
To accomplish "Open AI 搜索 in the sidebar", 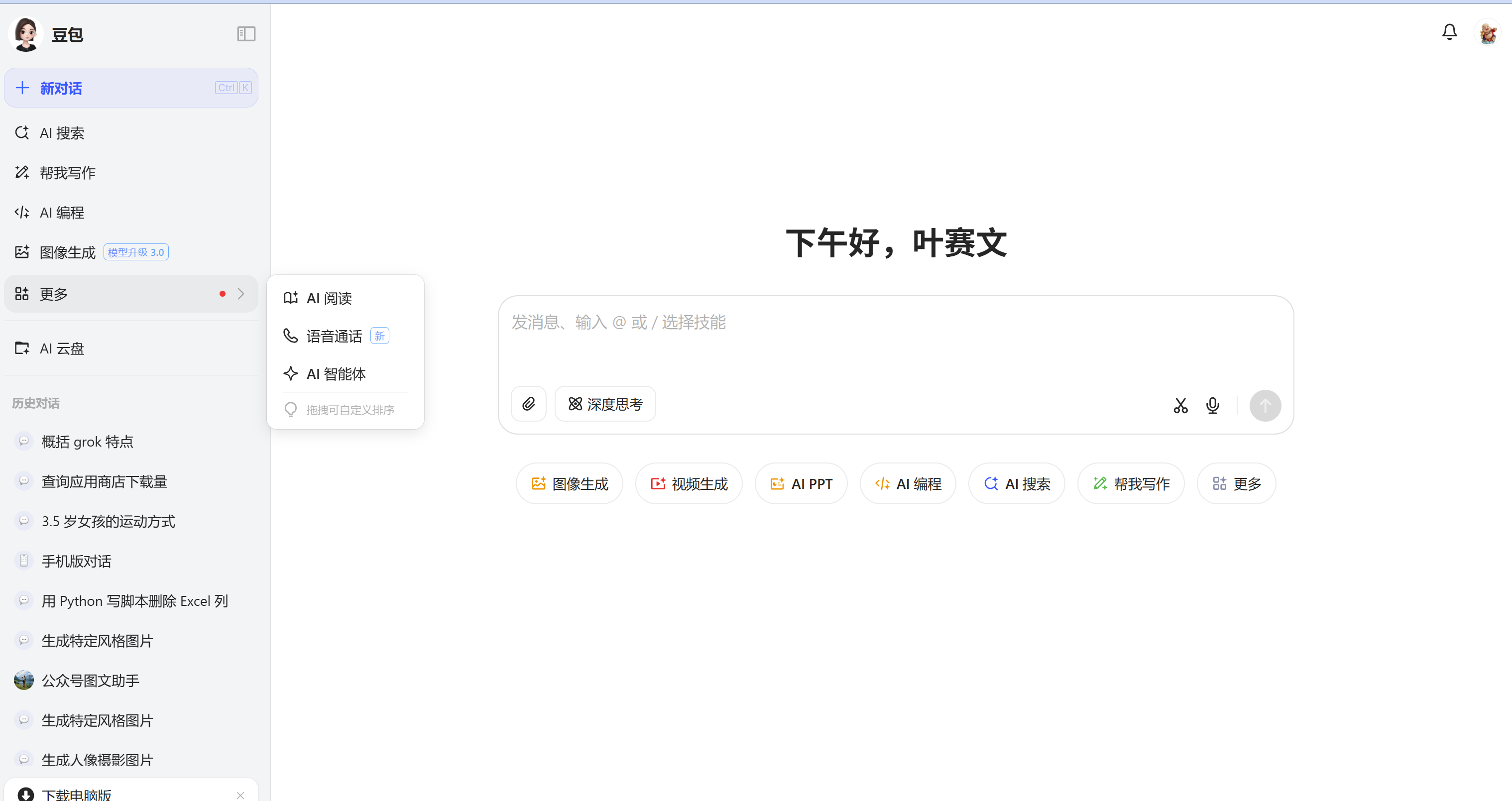I will coord(131,133).
